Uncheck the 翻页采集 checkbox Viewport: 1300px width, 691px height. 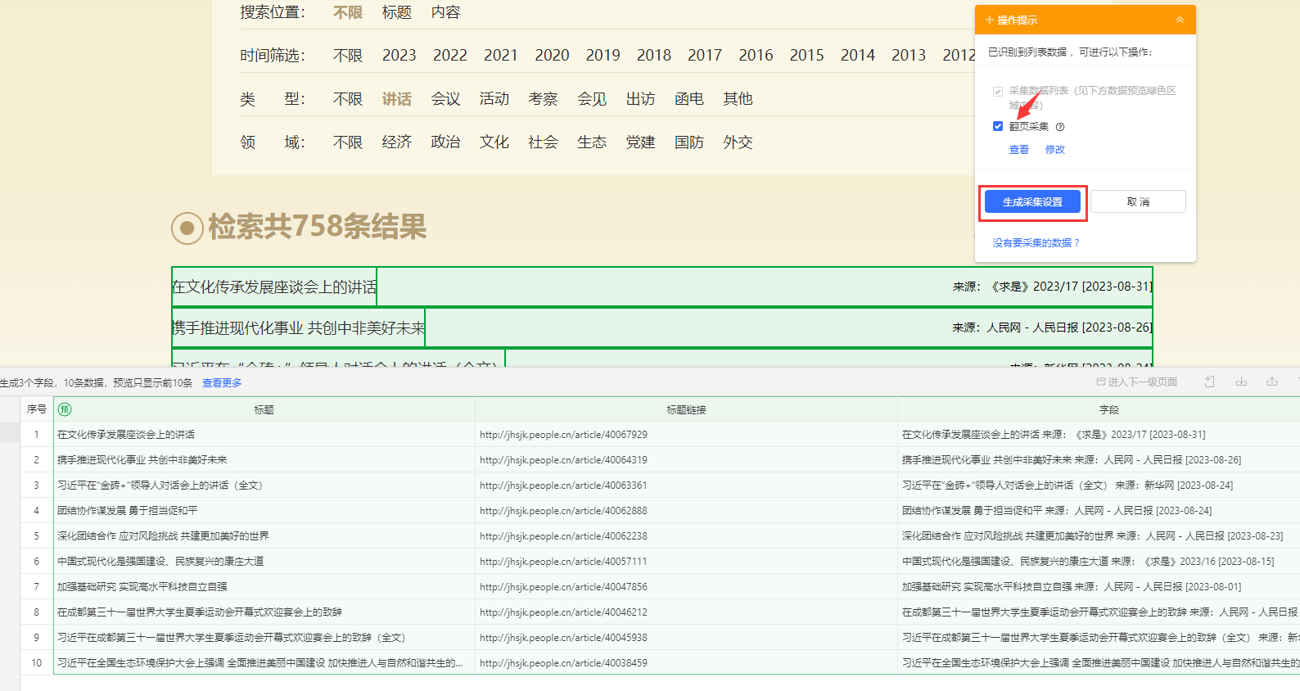pos(998,127)
